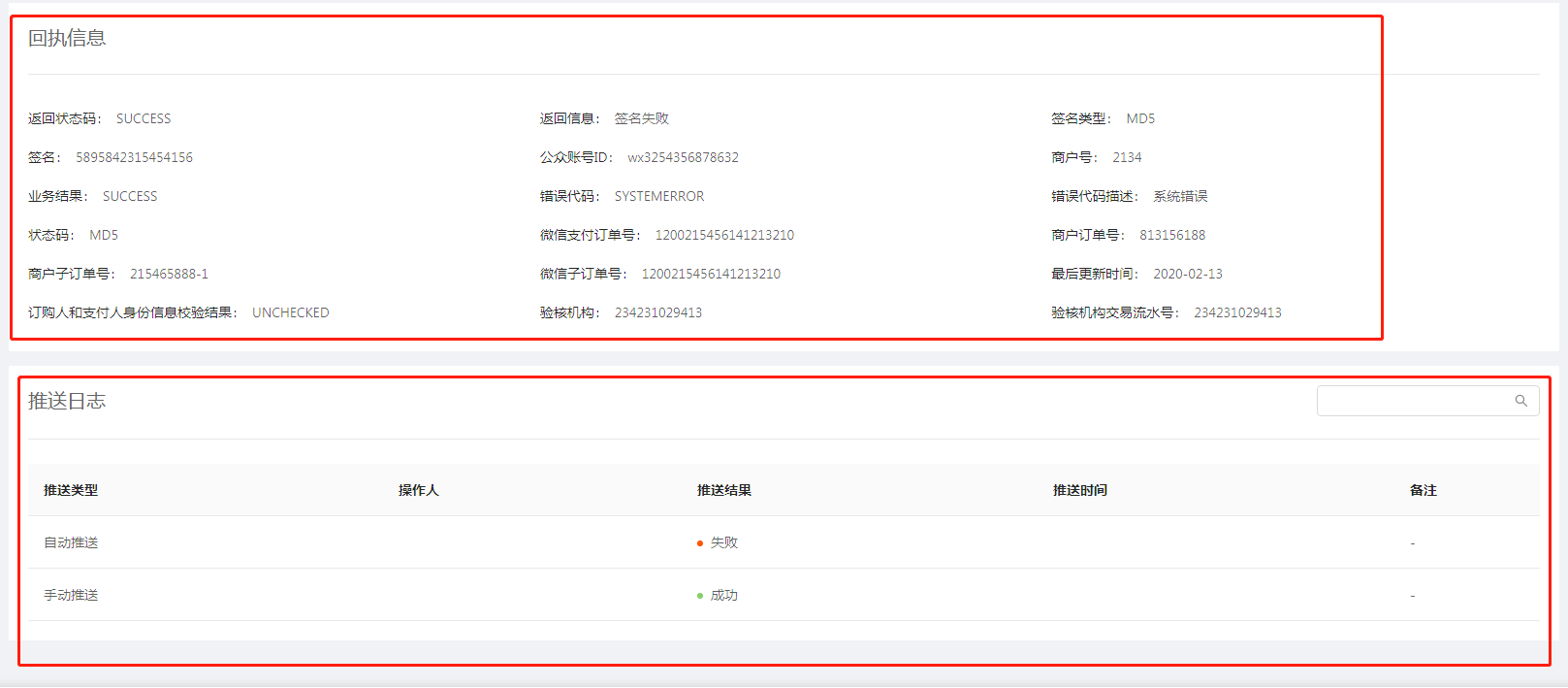
Task: Click the 成功 push result status
Action: pos(718,595)
